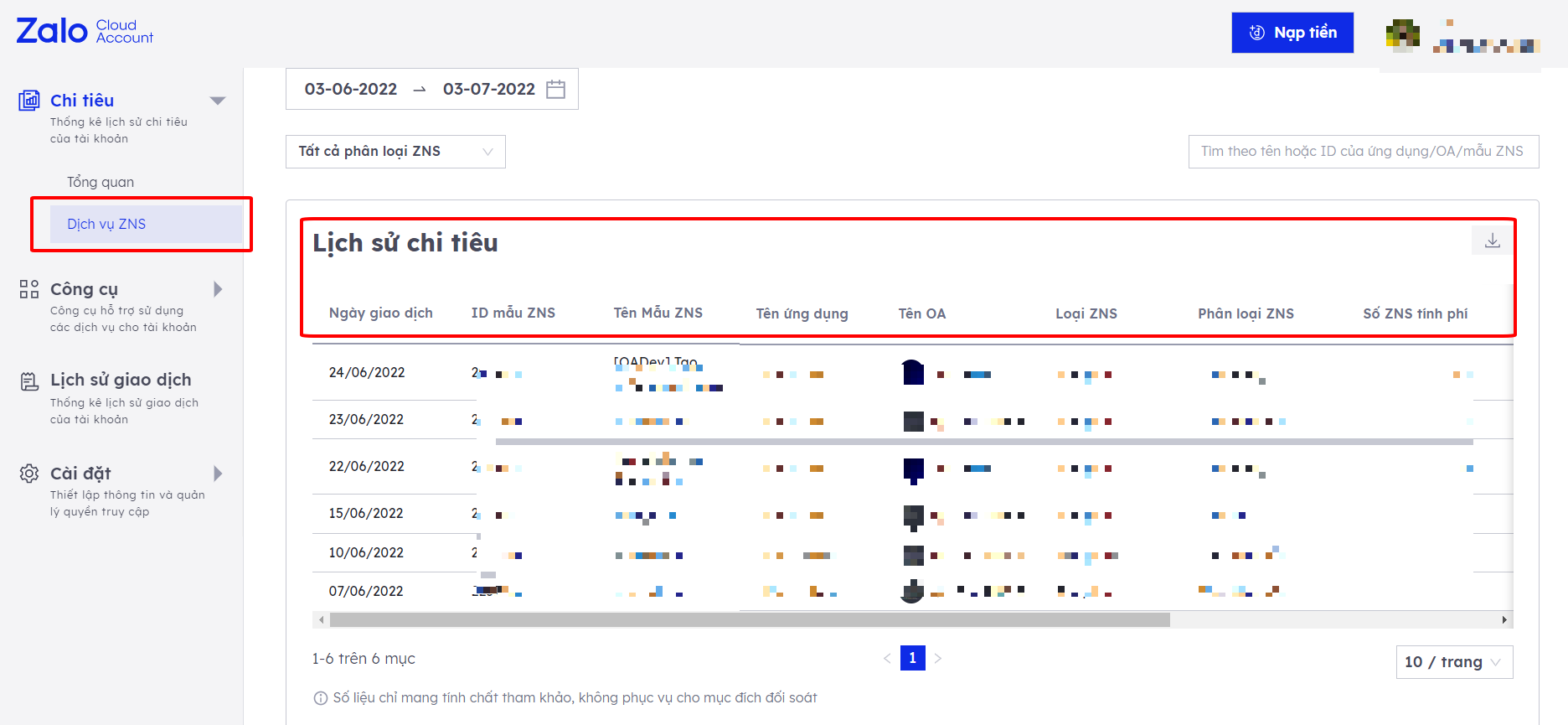Click Tên OA column header
1568x725 pixels.
(x=922, y=313)
